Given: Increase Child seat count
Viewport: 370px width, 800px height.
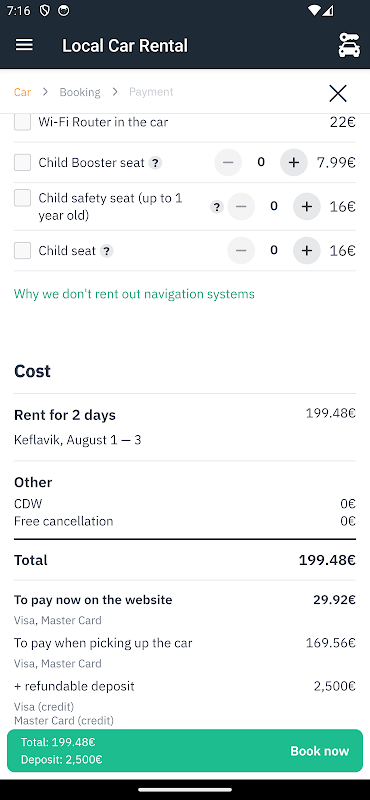Looking at the screenshot, I should click(x=306, y=250).
